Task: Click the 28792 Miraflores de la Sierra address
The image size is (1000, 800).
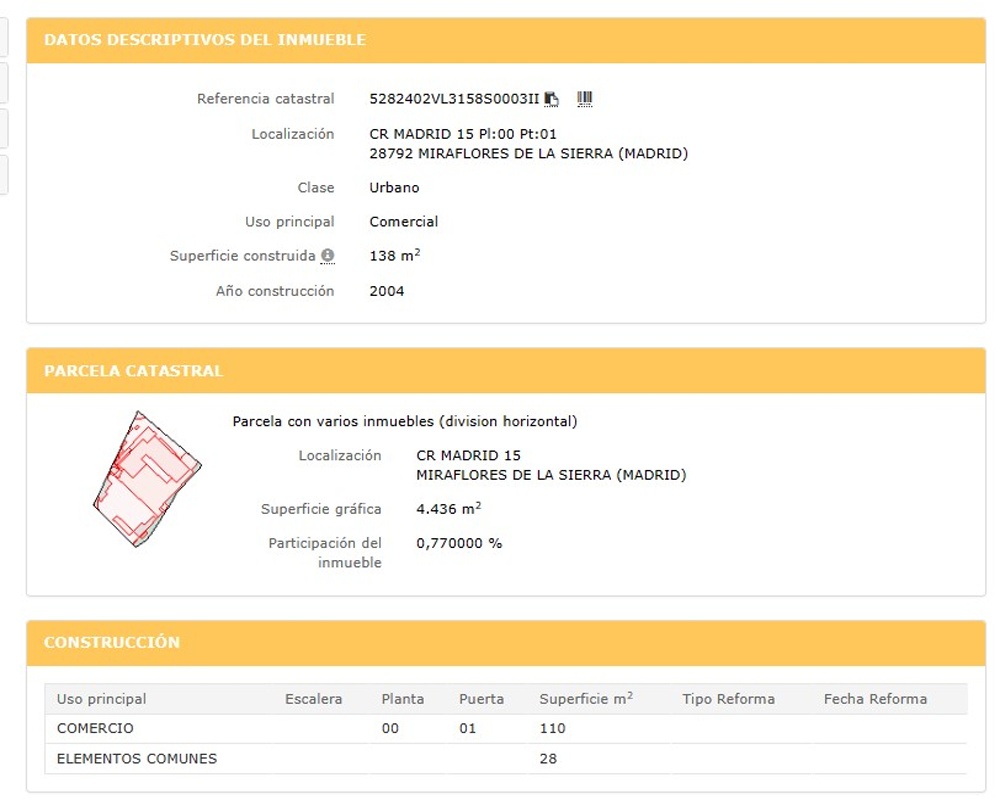Action: 528,154
